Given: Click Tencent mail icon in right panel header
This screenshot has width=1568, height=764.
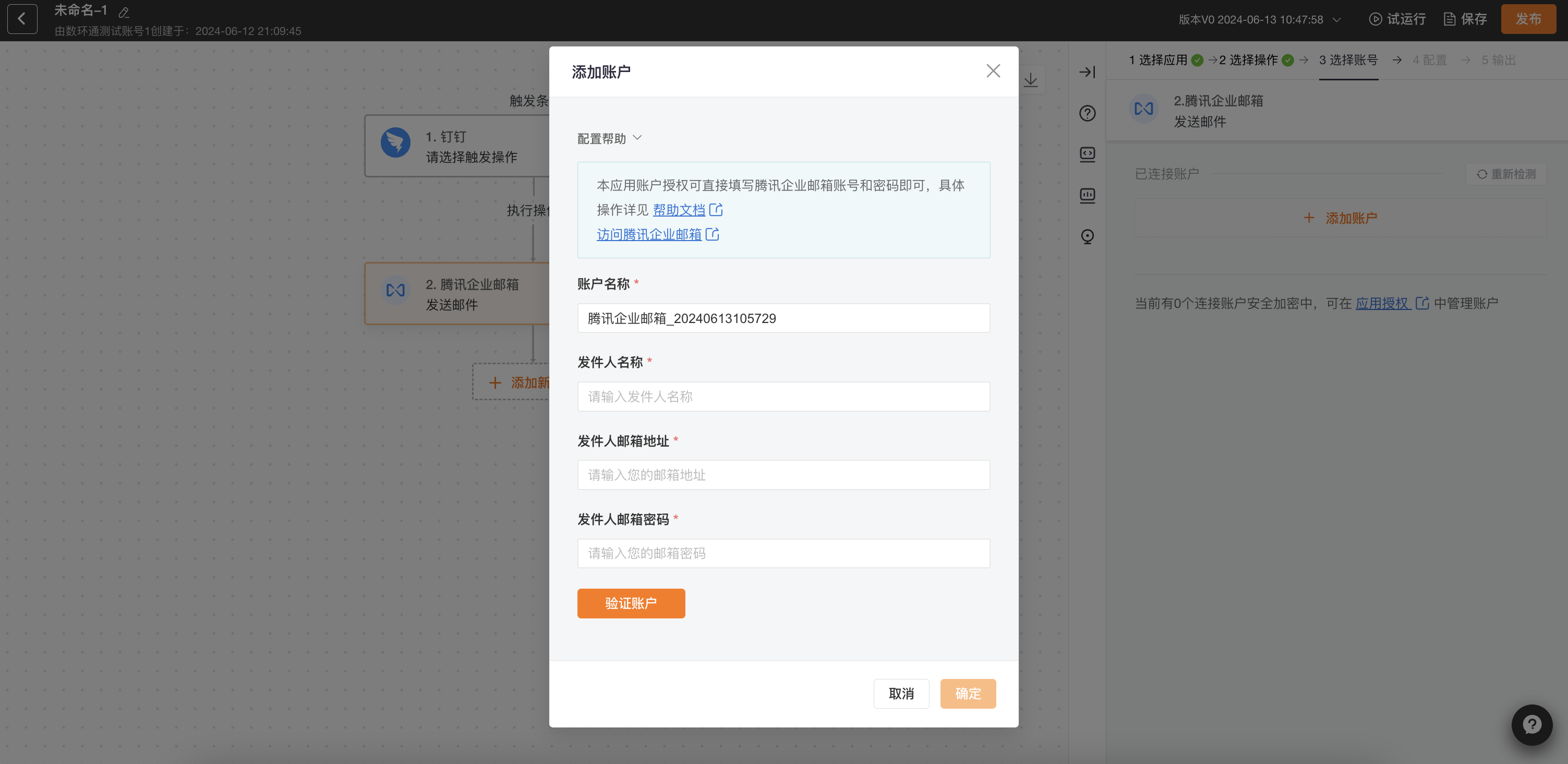Looking at the screenshot, I should [1144, 109].
